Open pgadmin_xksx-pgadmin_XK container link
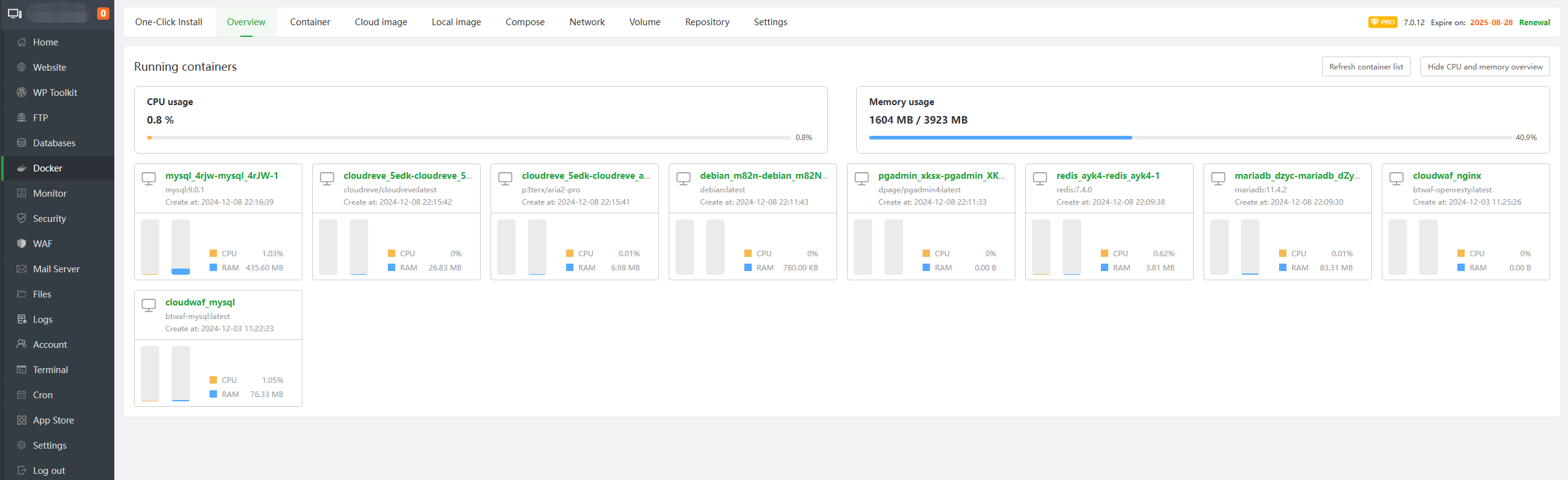The image size is (1568, 480). [x=942, y=176]
